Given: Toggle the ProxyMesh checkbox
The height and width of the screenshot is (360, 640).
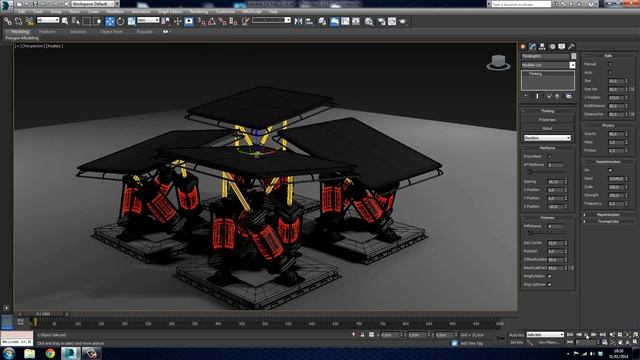Looking at the screenshot, I should (x=549, y=156).
